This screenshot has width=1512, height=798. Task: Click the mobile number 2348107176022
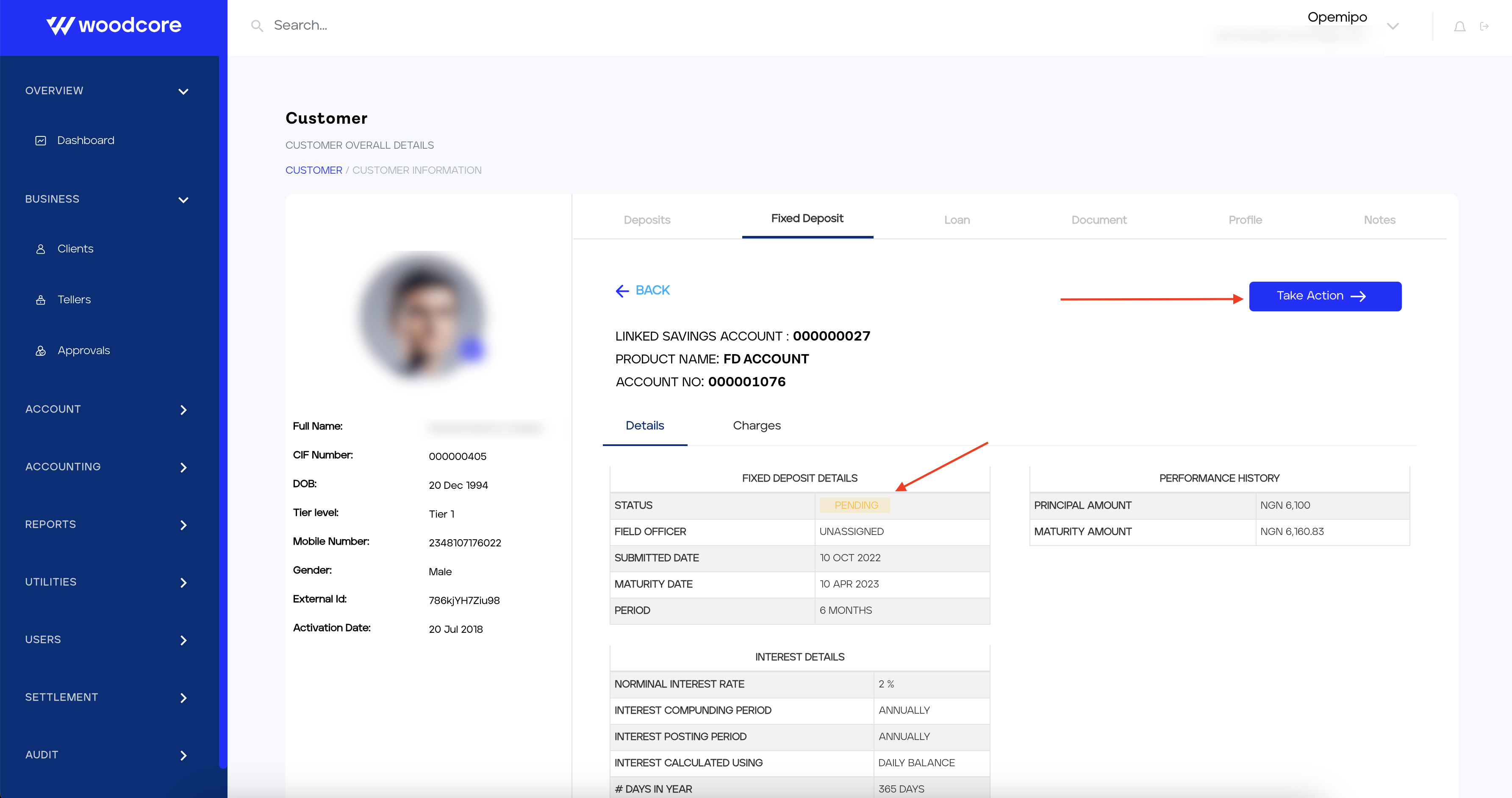coord(465,543)
